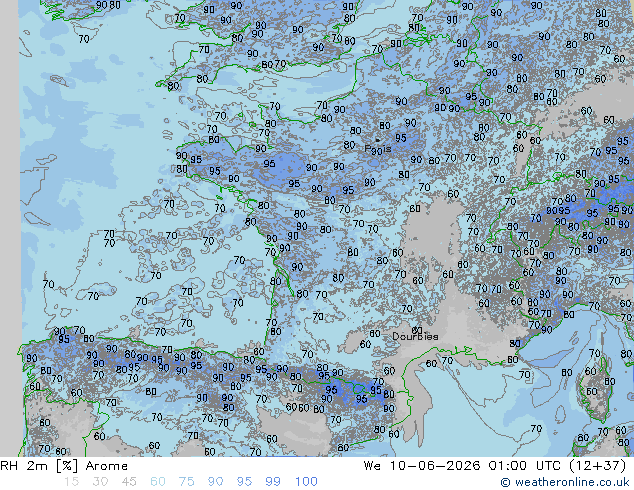Click the island of Corsica on the map

click(x=595, y=388)
